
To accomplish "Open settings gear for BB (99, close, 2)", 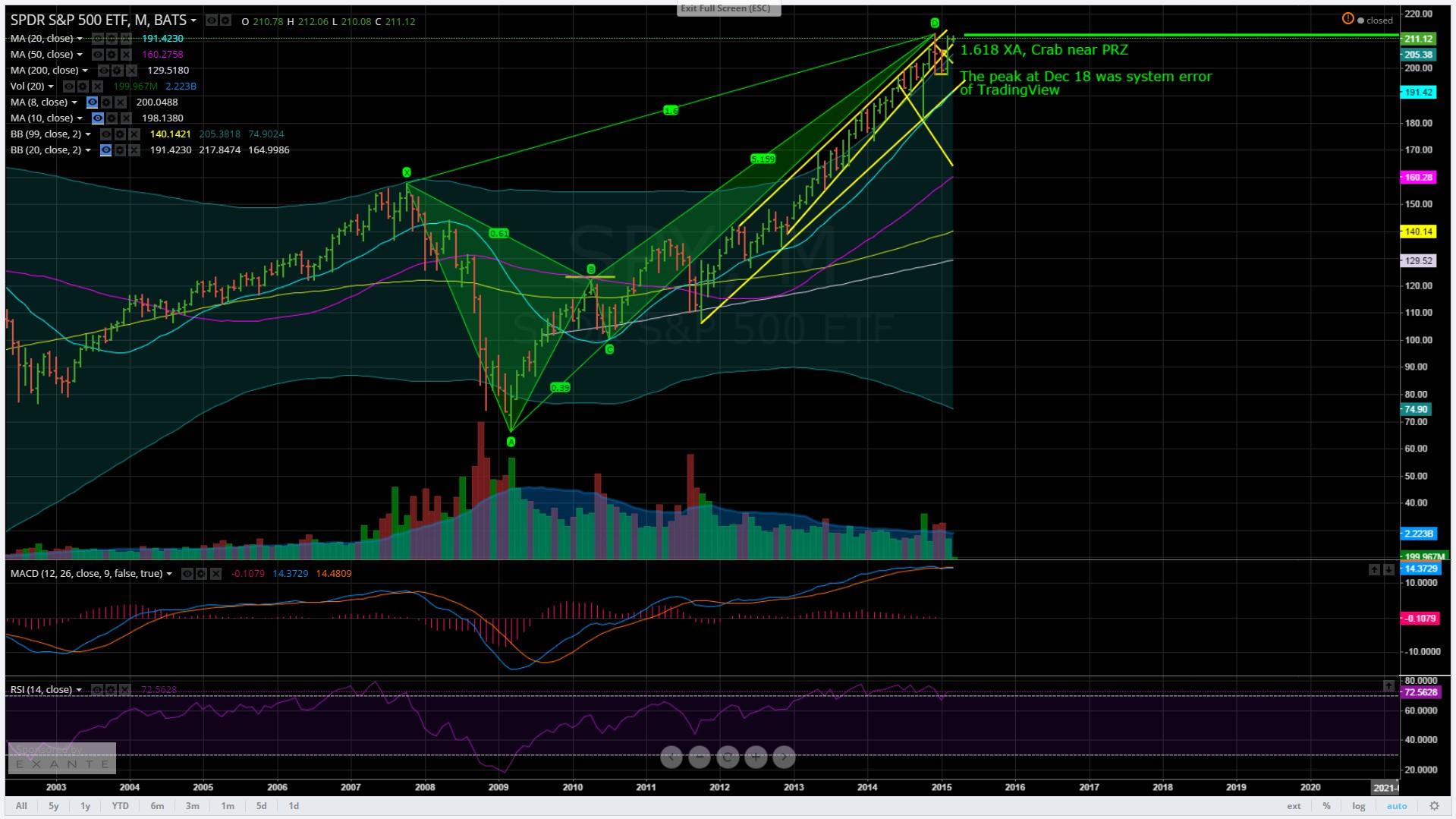I will (x=120, y=134).
